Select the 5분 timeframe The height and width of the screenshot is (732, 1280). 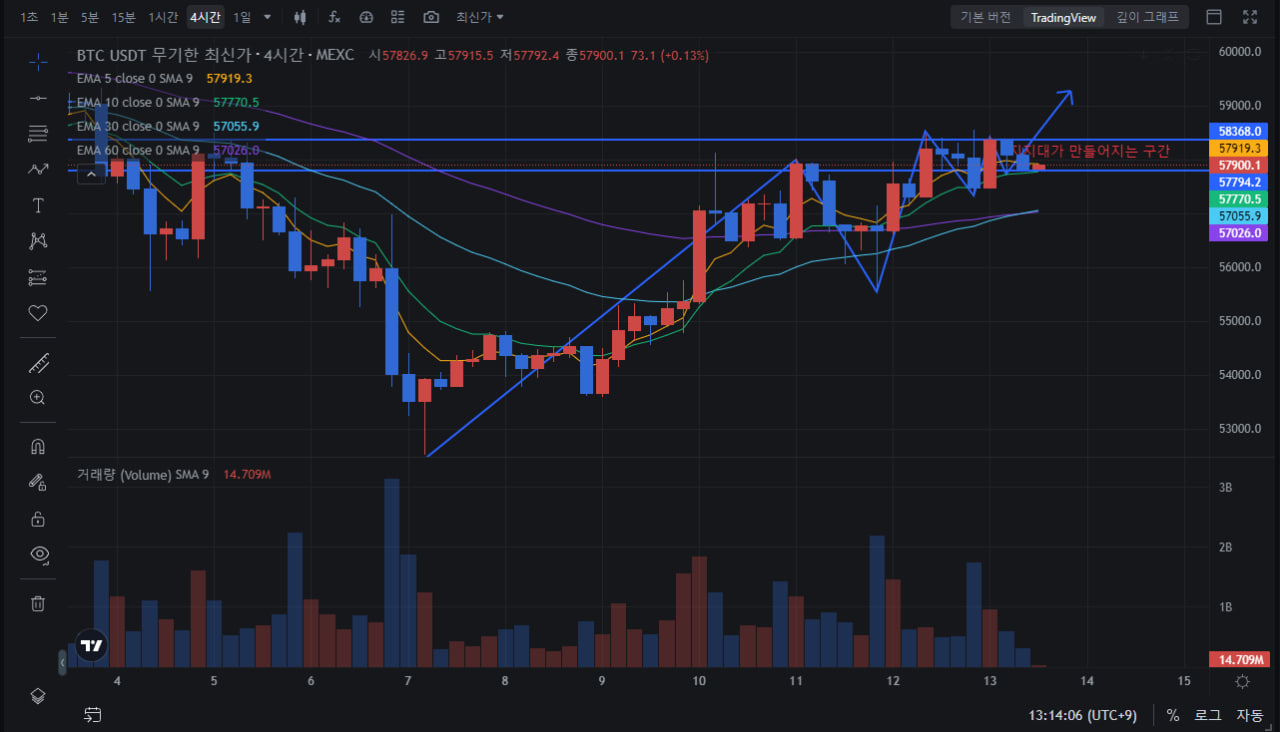tap(90, 17)
